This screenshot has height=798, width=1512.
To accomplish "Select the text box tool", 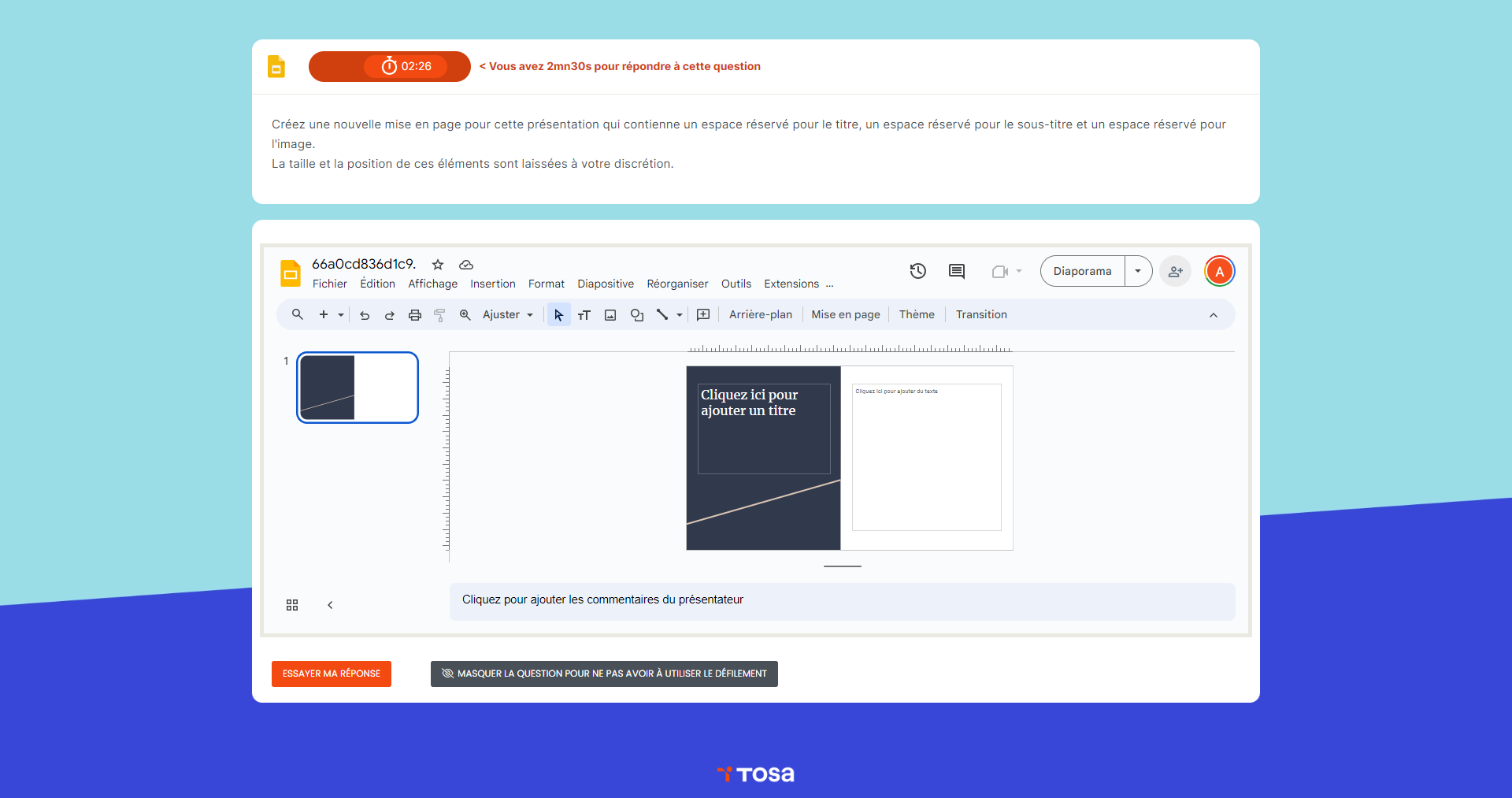I will [x=584, y=315].
